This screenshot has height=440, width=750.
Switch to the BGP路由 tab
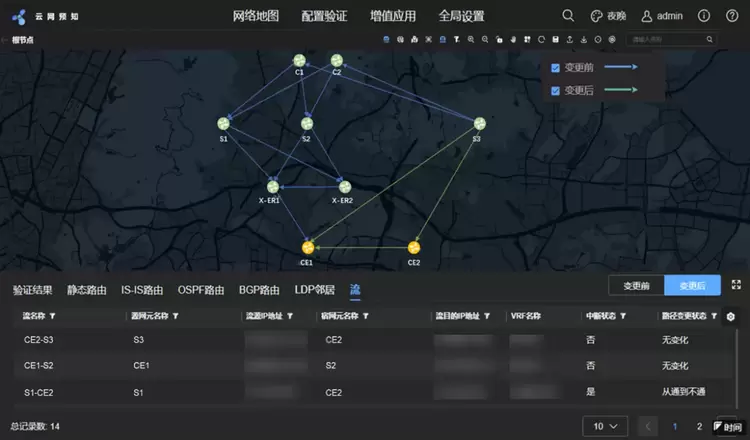(259, 290)
